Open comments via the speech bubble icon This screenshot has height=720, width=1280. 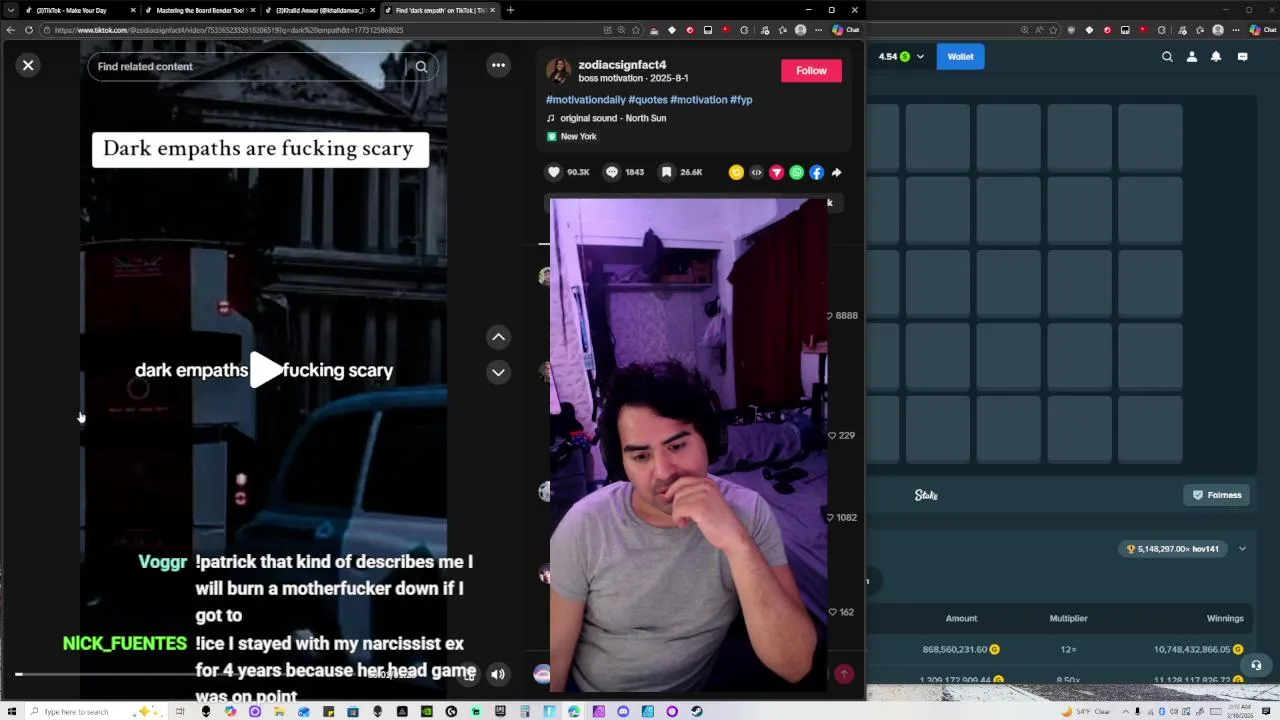[612, 172]
